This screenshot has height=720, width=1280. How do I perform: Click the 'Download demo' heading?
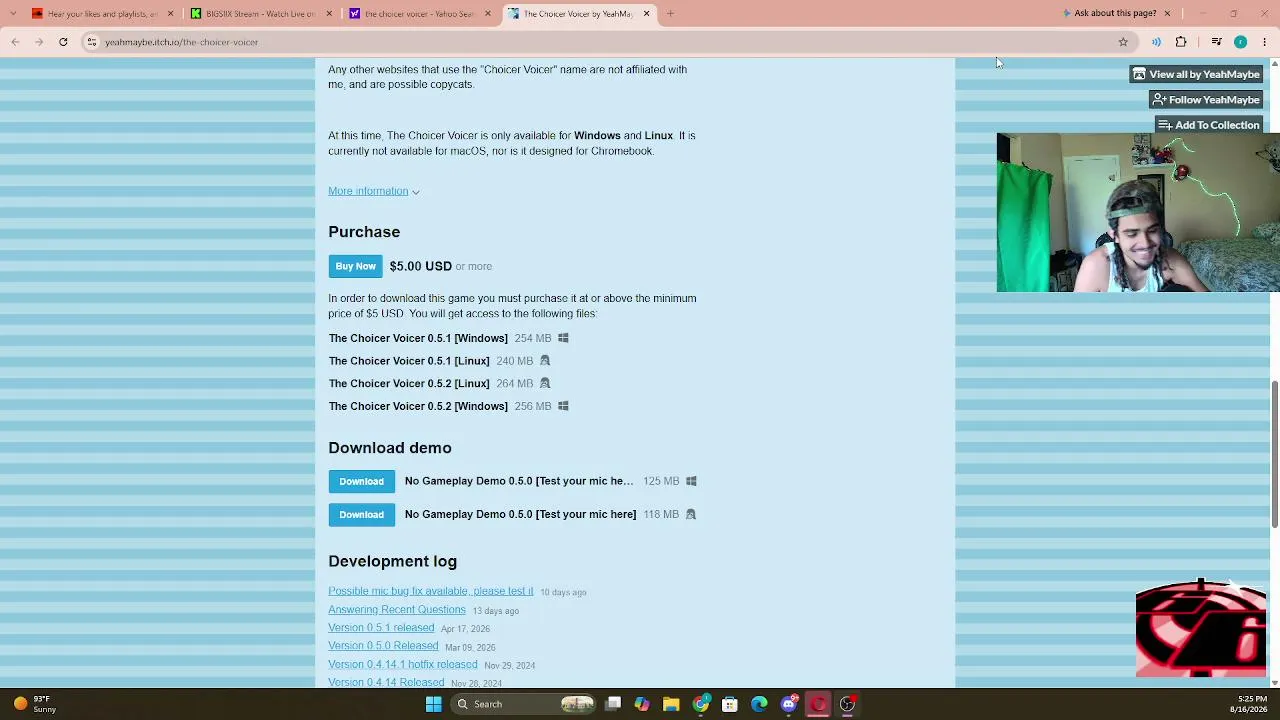tap(390, 448)
